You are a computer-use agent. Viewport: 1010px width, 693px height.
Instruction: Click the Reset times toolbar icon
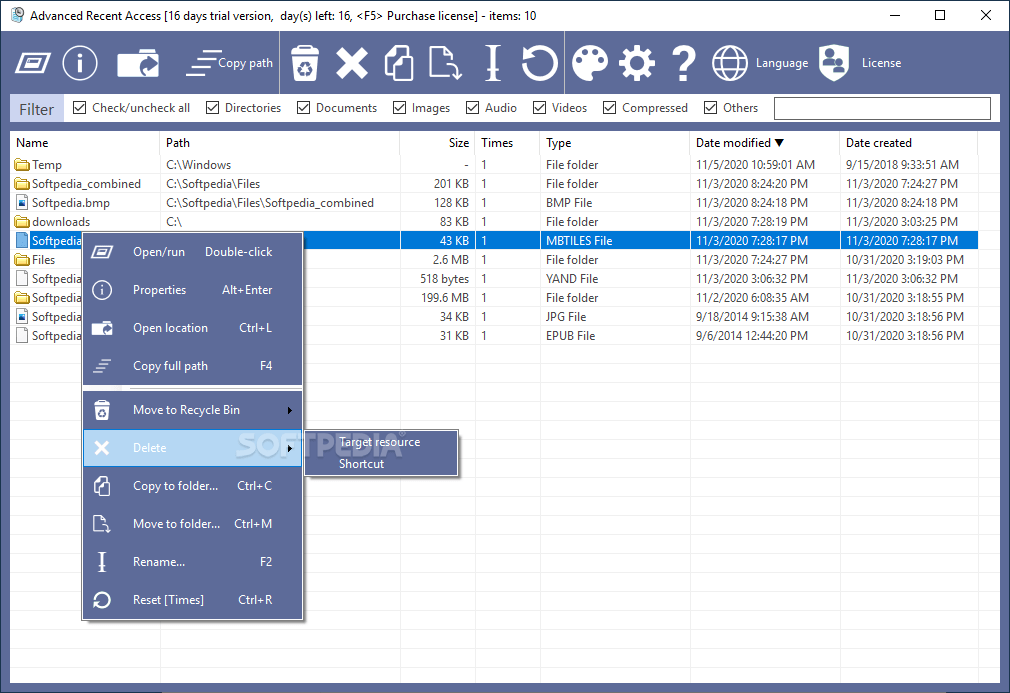click(x=539, y=63)
